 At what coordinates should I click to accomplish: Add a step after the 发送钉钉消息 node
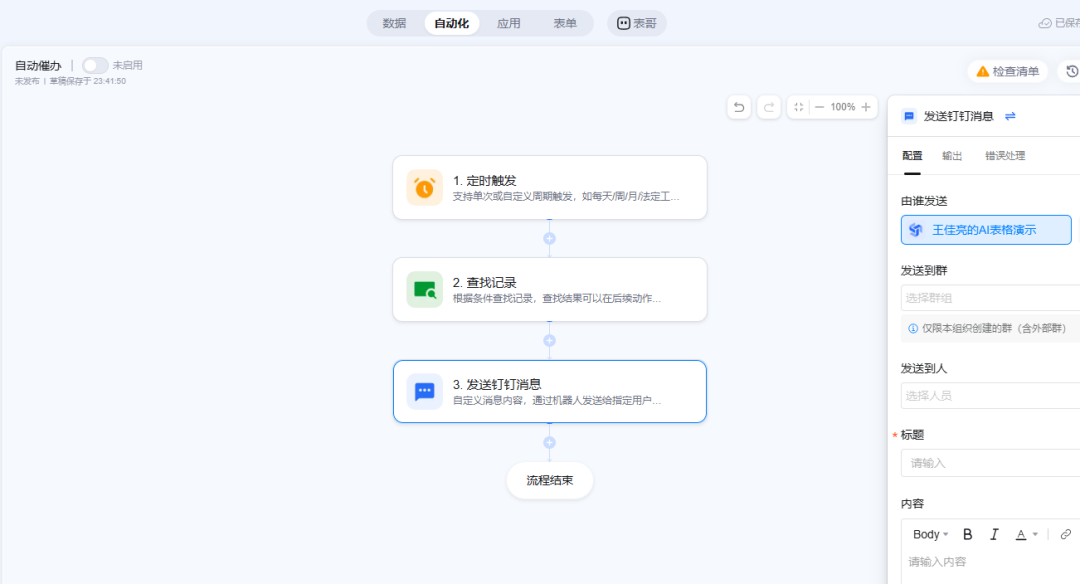point(549,442)
